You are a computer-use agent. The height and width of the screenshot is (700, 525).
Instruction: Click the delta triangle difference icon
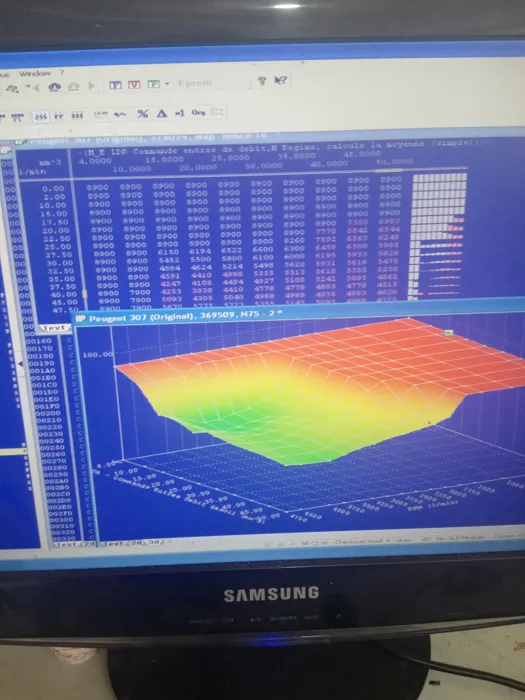click(162, 113)
